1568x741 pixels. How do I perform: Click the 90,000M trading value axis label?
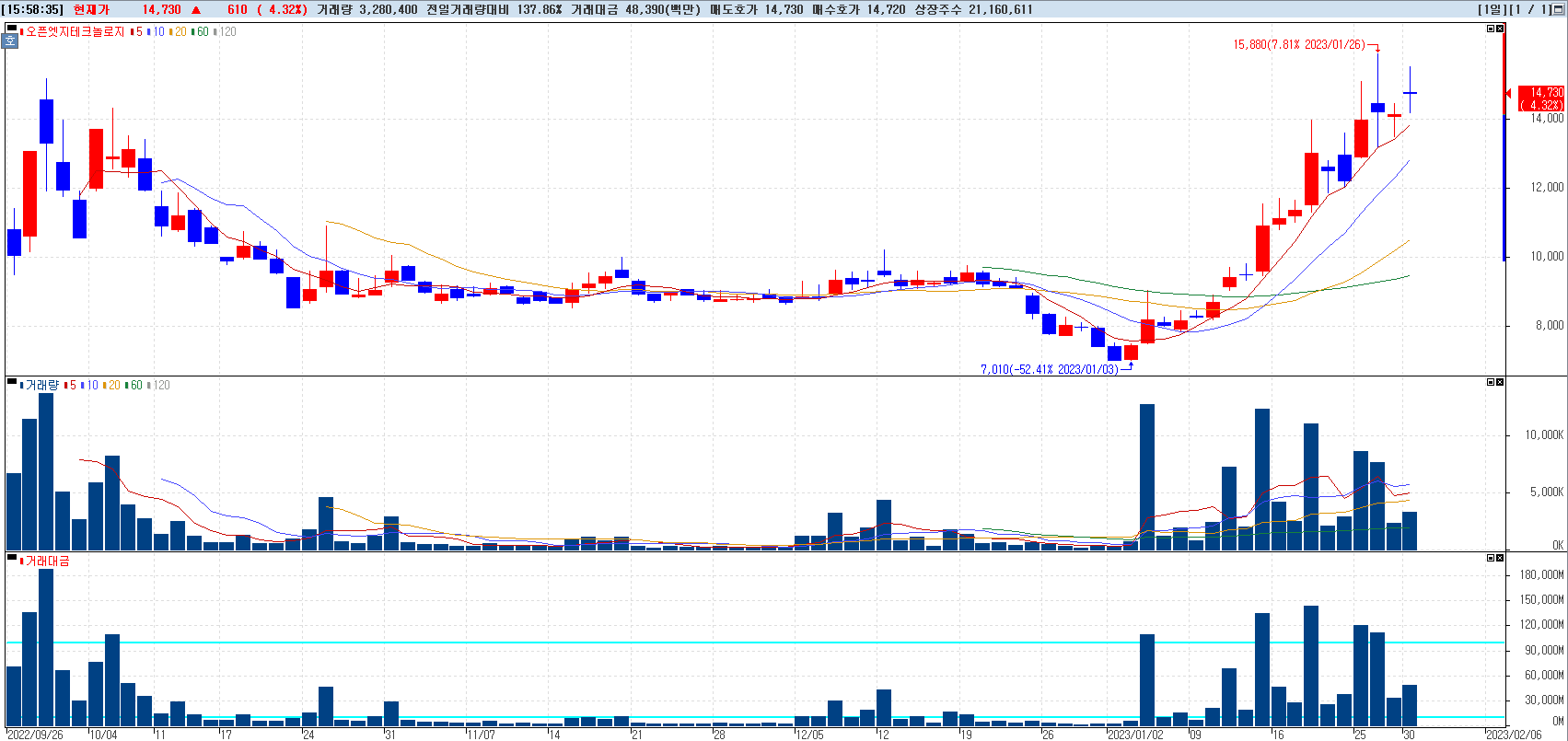tap(1545, 649)
